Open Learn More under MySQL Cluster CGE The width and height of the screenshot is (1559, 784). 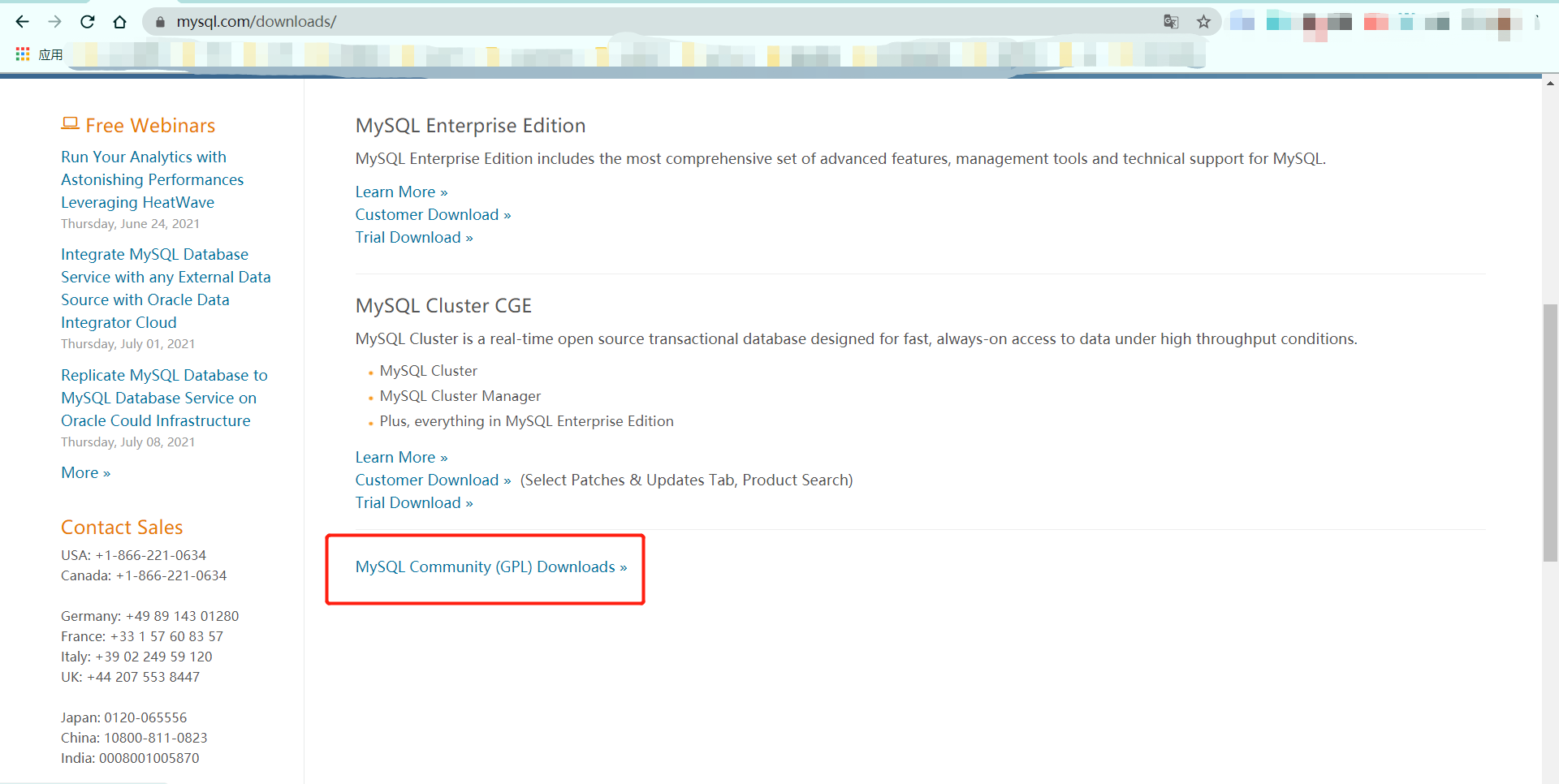(x=401, y=457)
